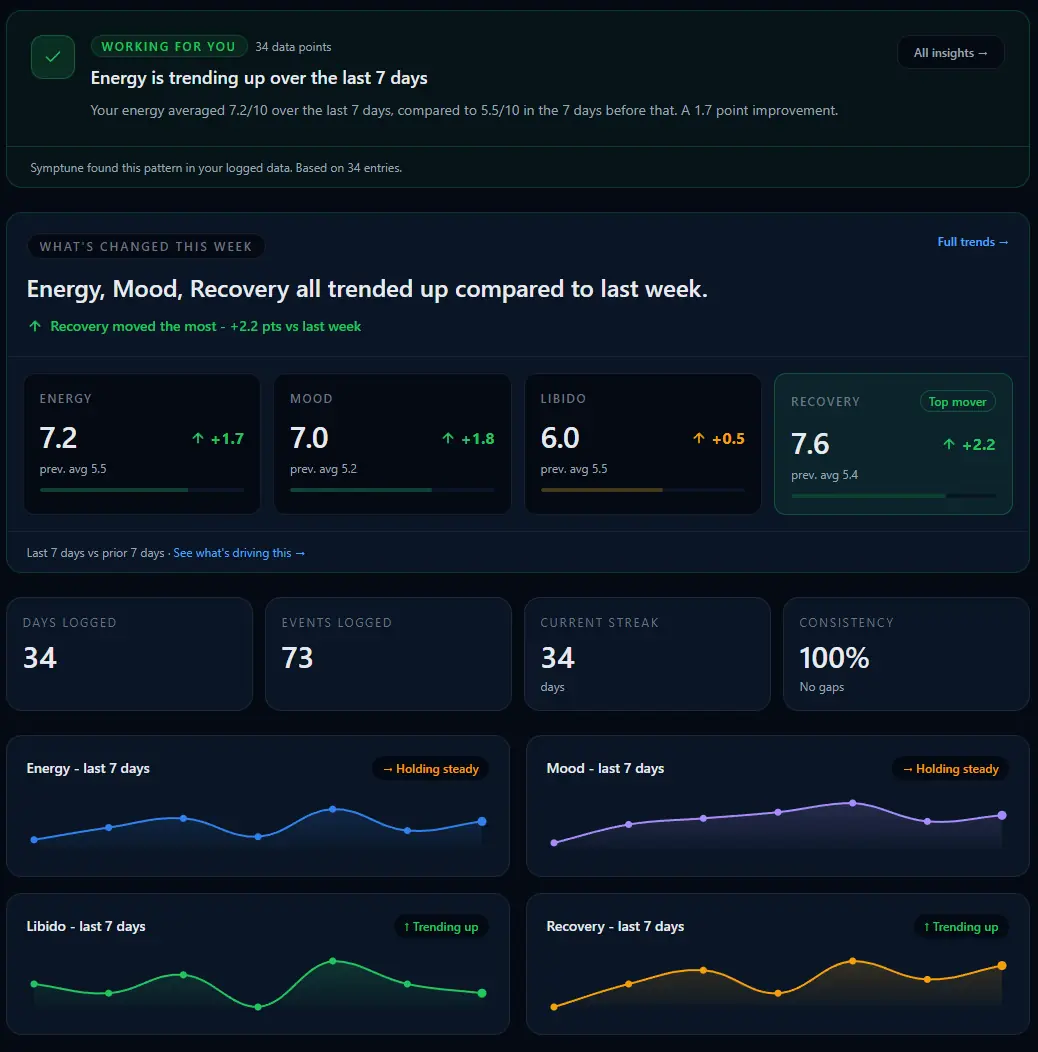This screenshot has height=1052, width=1038.
Task: Click the 34 data points label
Action: point(293,47)
